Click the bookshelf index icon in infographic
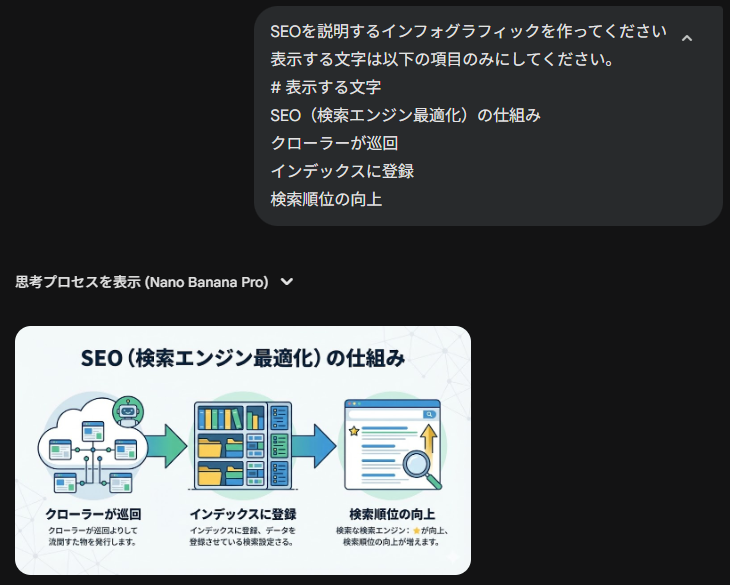 pyautogui.click(x=242, y=445)
